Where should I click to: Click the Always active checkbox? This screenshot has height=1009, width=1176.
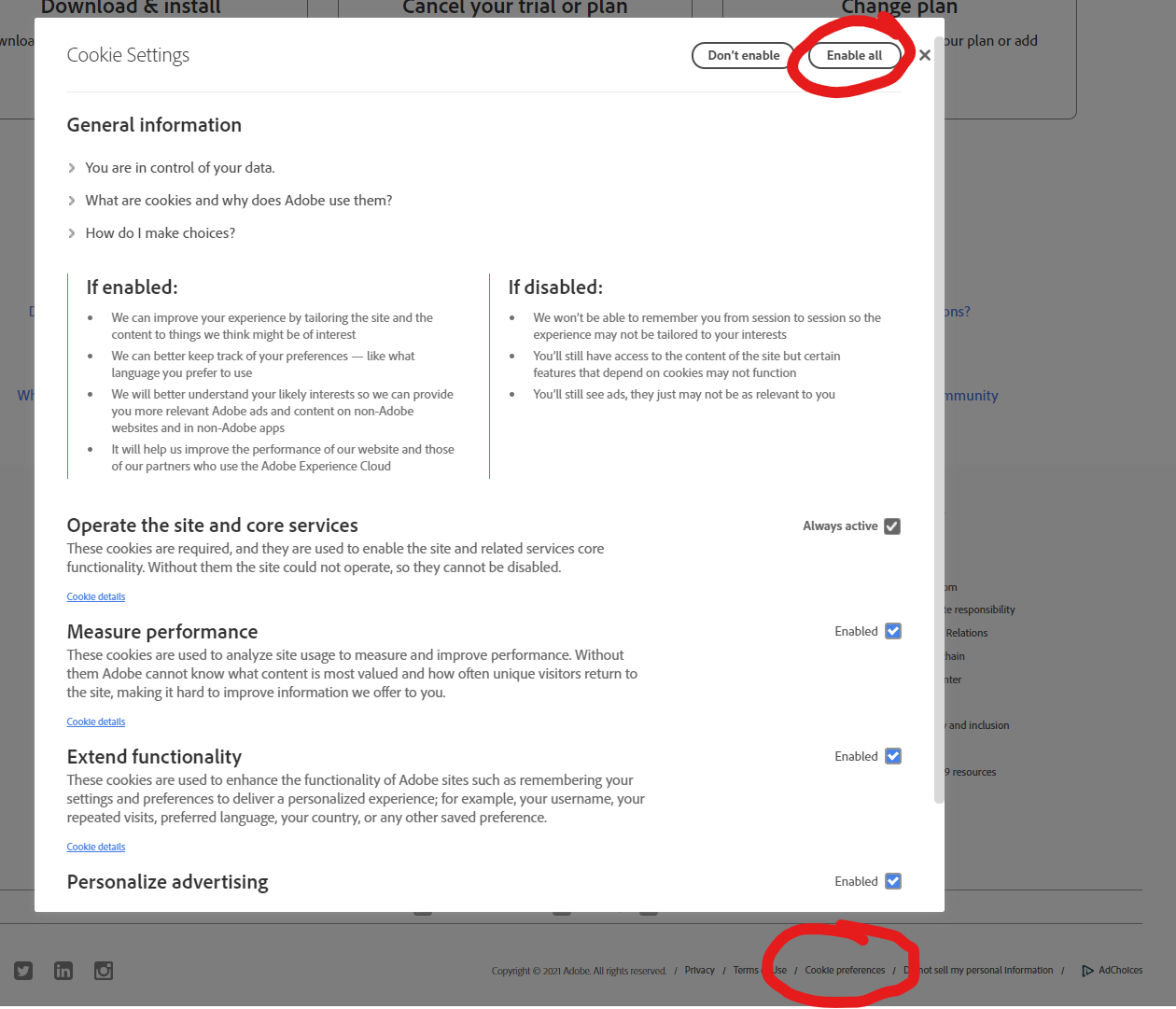point(892,526)
